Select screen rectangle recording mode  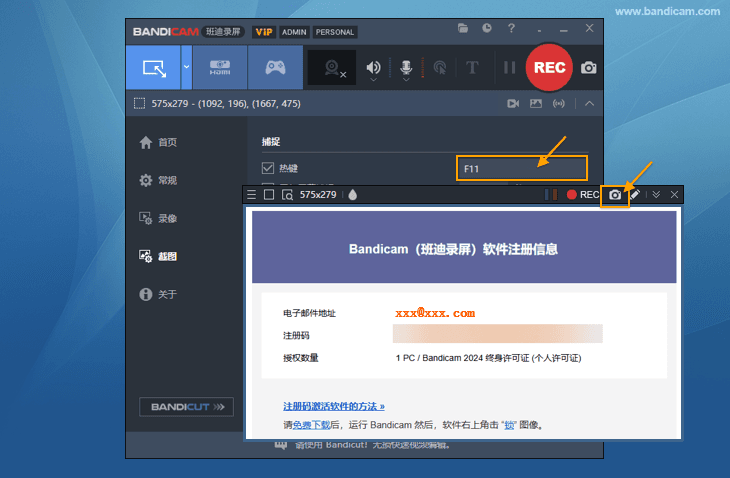pos(153,67)
